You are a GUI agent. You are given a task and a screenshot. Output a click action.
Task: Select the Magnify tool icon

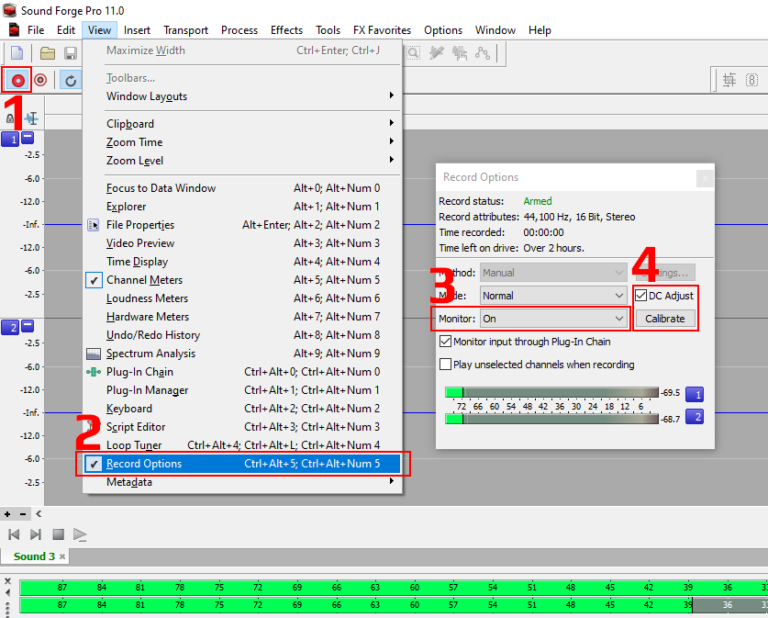(x=413, y=52)
